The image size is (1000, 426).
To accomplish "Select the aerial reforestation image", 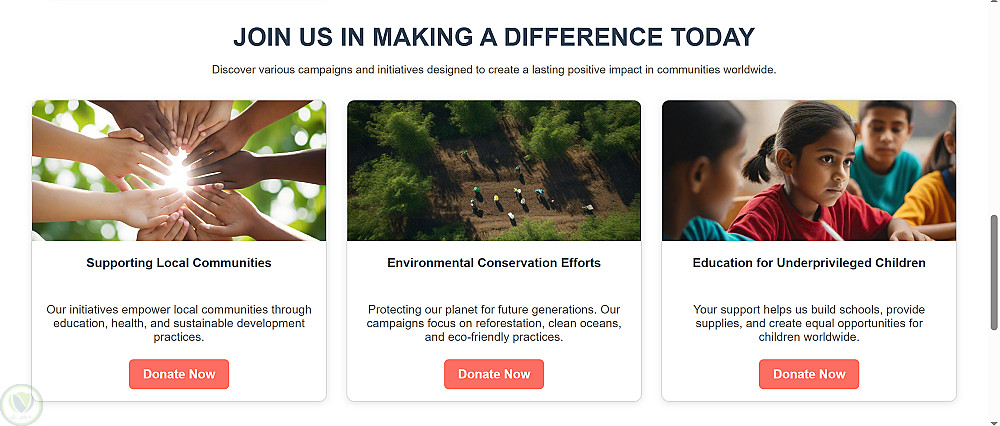I will pos(494,170).
